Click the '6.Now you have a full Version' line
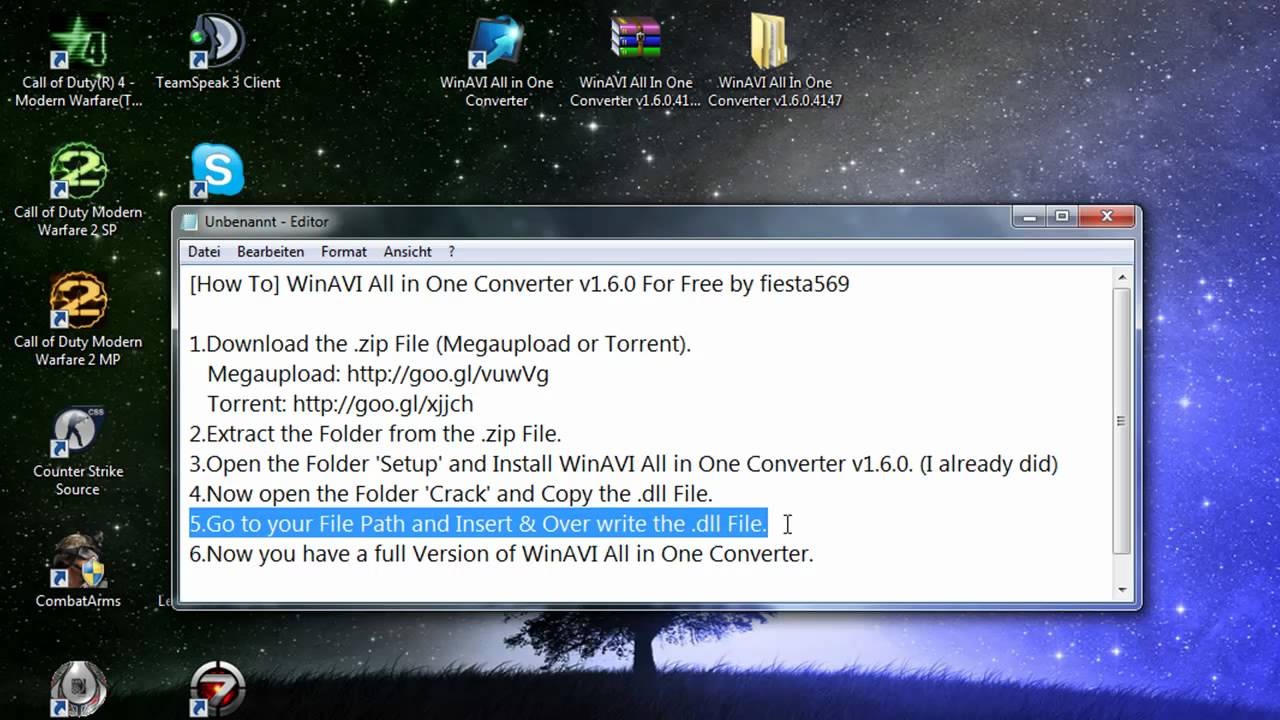Image resolution: width=1280 pixels, height=720 pixels. [501, 554]
